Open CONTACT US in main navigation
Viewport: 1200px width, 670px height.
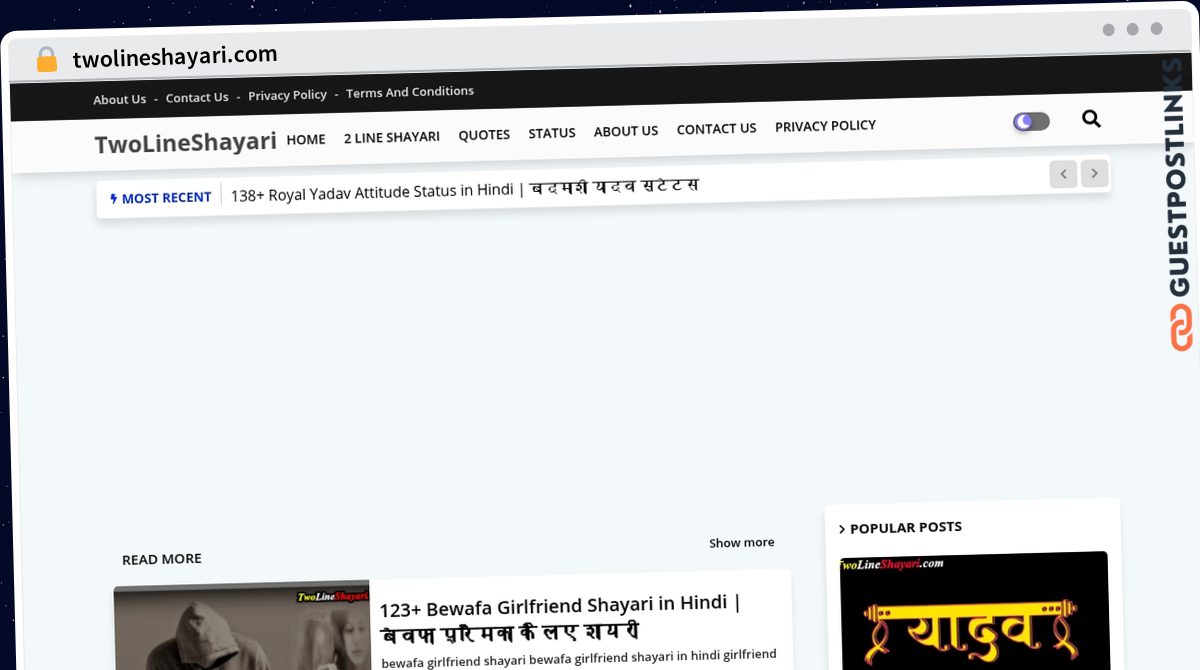[716, 128]
